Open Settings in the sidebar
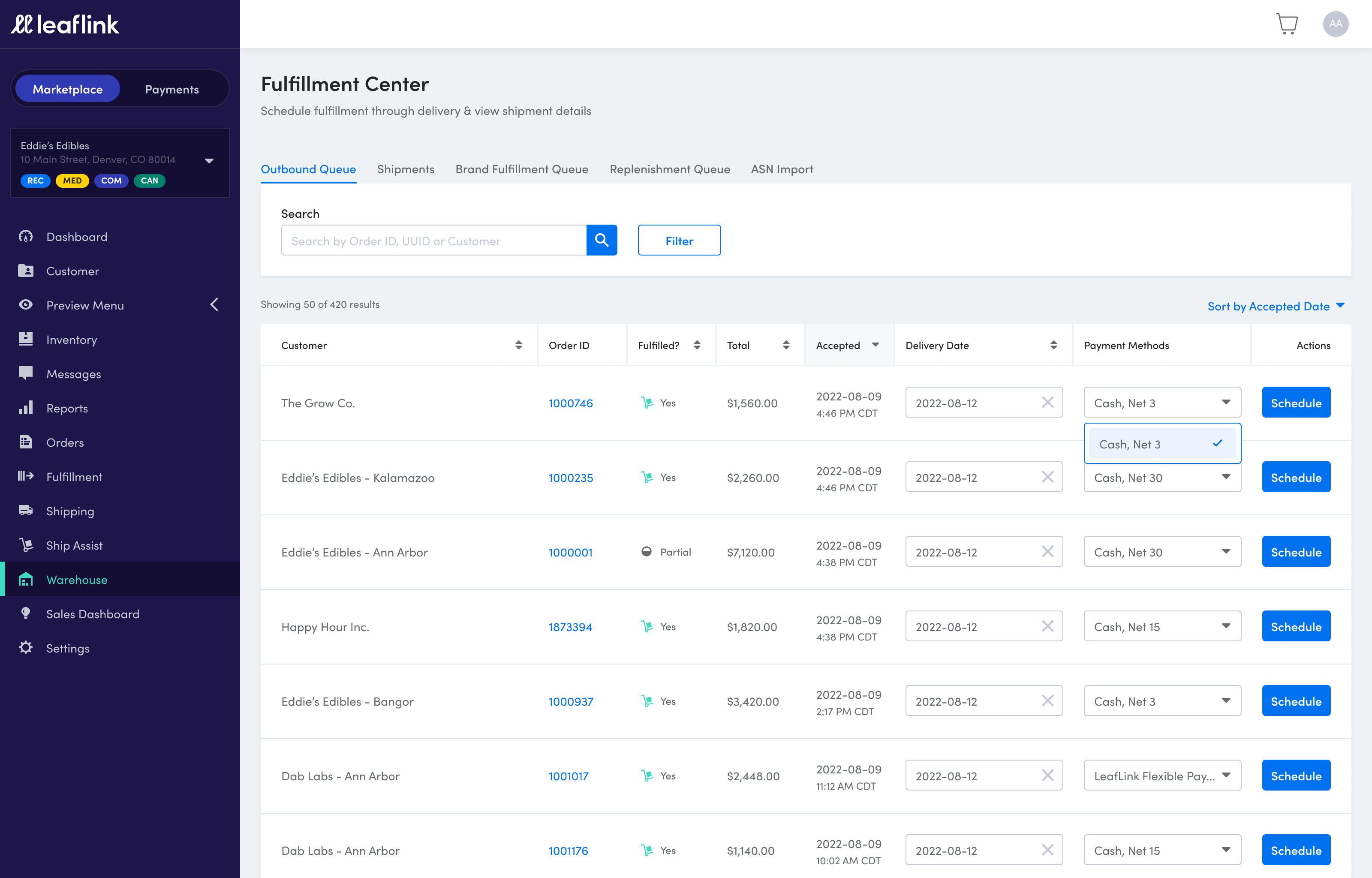 click(120, 648)
